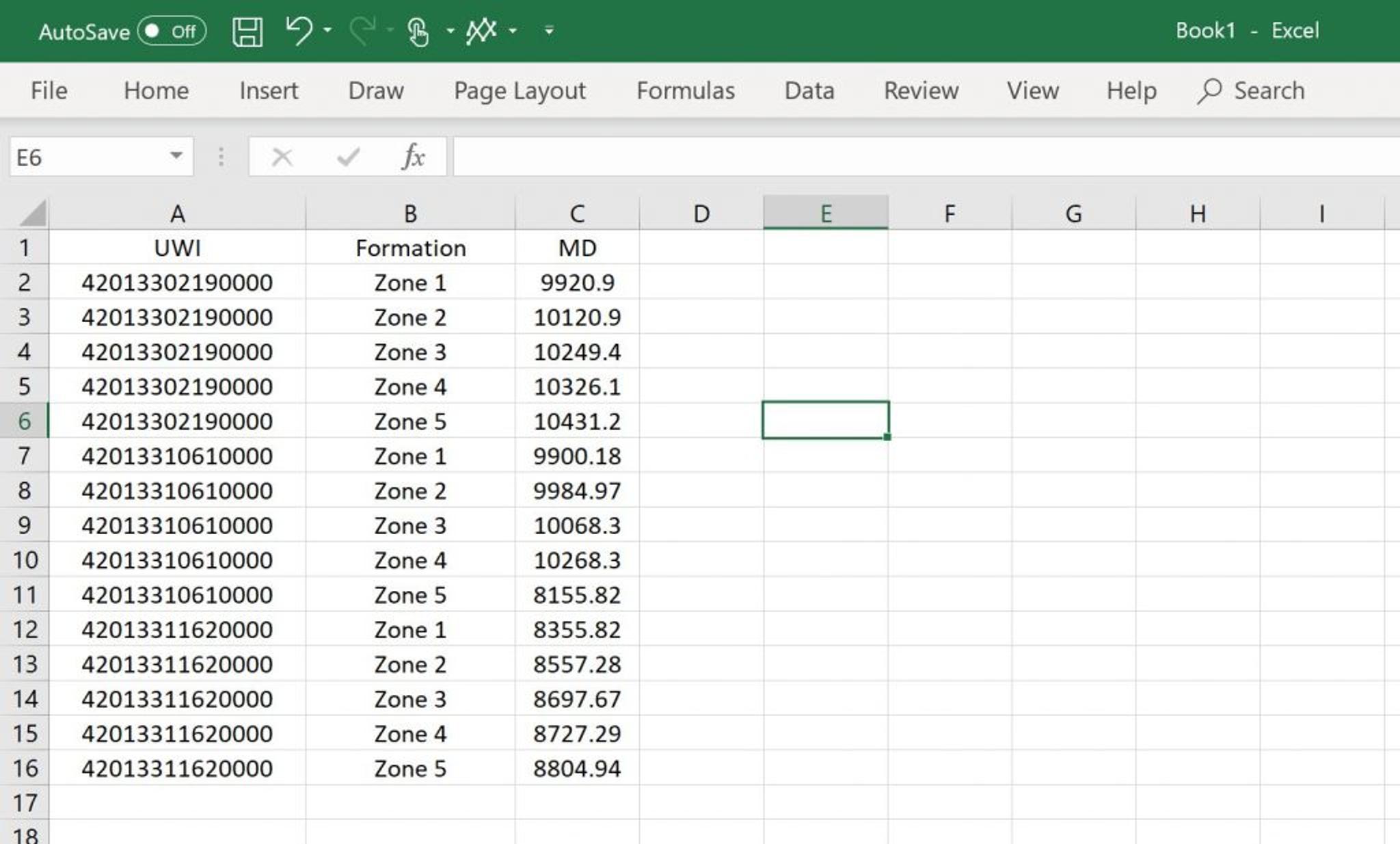
Task: Select cell with value 10326.1
Action: (x=578, y=386)
